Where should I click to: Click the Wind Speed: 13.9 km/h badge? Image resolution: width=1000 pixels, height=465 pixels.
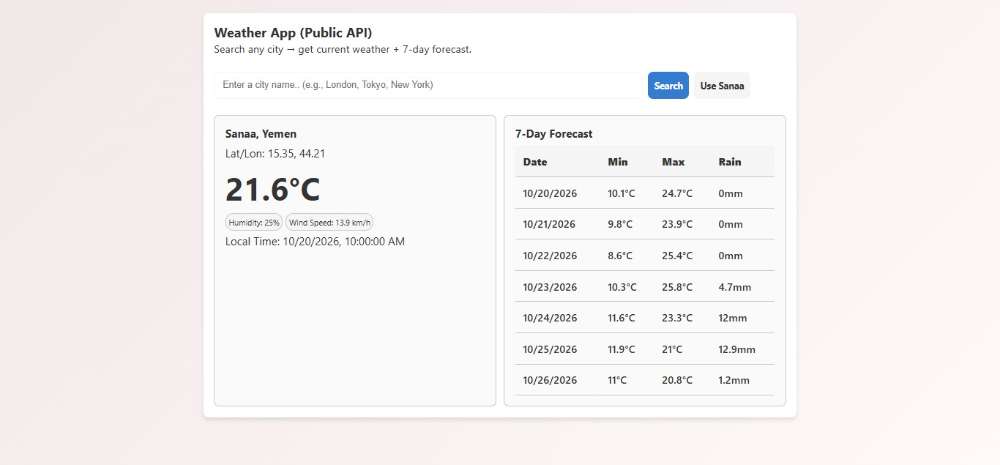click(x=329, y=223)
